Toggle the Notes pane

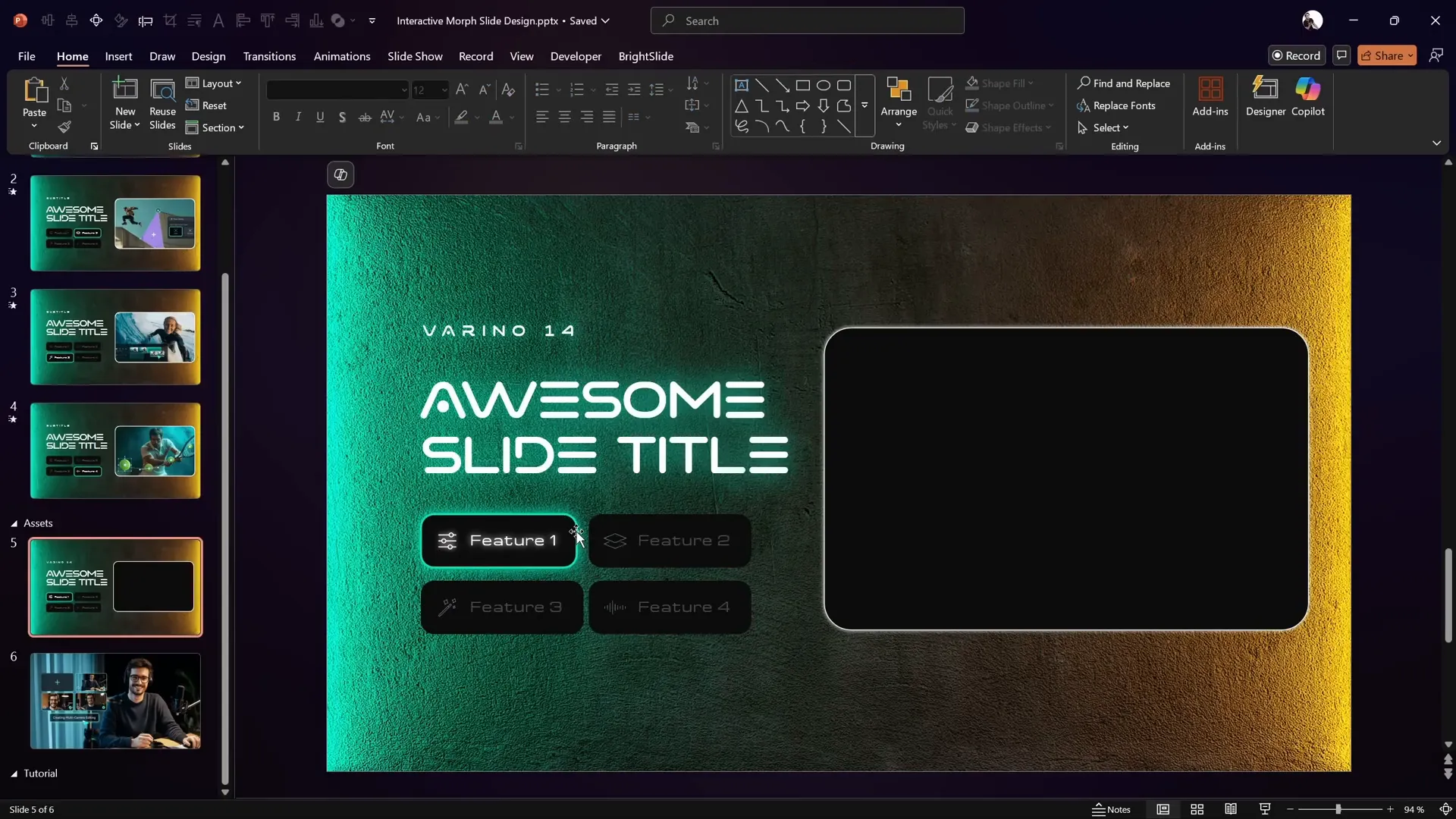pyautogui.click(x=1111, y=809)
